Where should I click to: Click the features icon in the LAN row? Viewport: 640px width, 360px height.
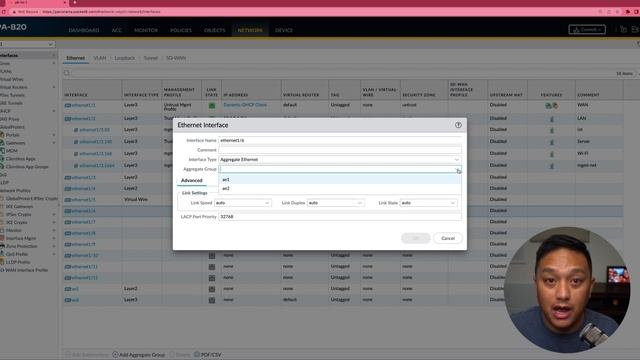pyautogui.click(x=552, y=119)
